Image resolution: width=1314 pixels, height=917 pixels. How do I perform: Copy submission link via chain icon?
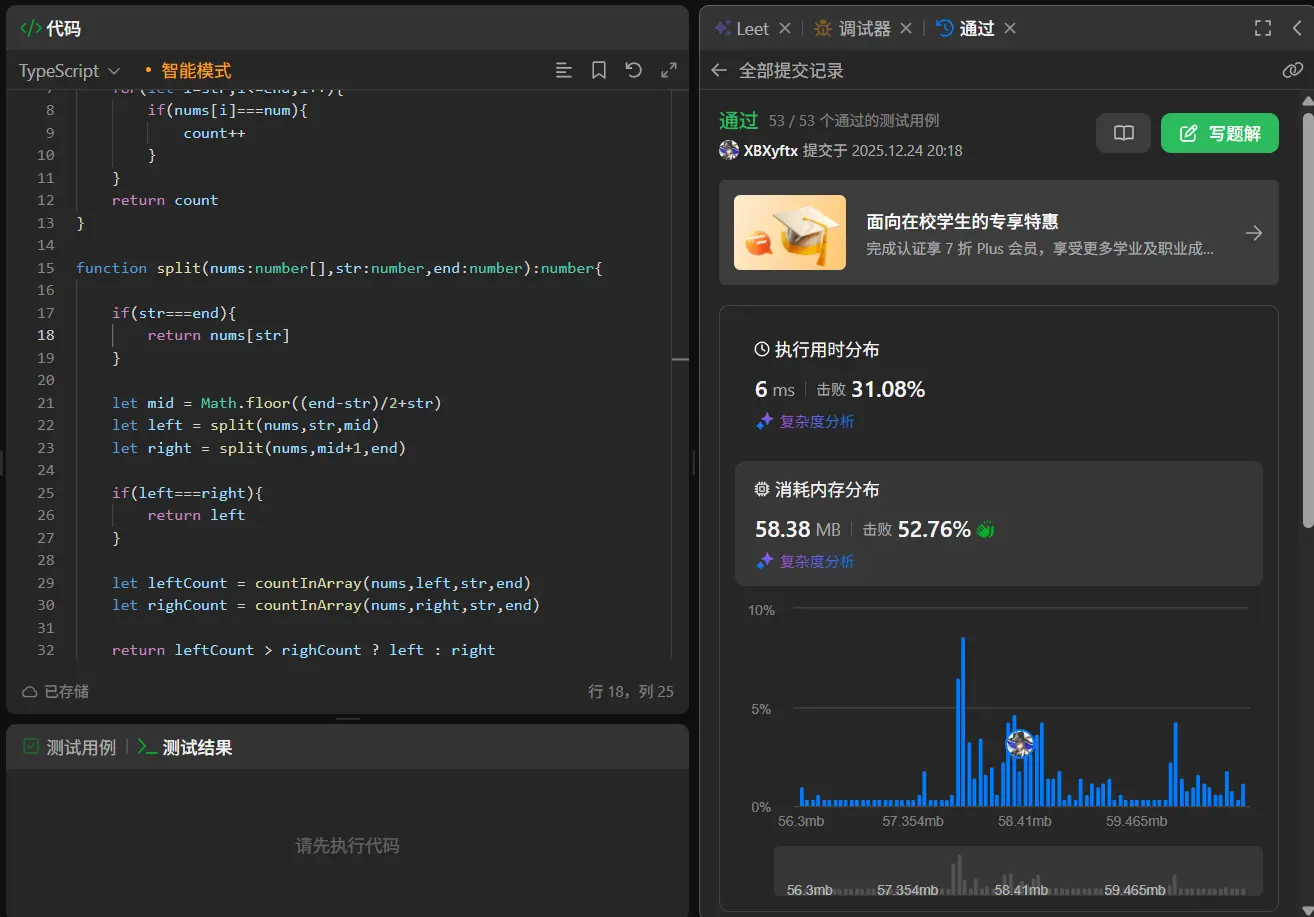tap(1292, 70)
